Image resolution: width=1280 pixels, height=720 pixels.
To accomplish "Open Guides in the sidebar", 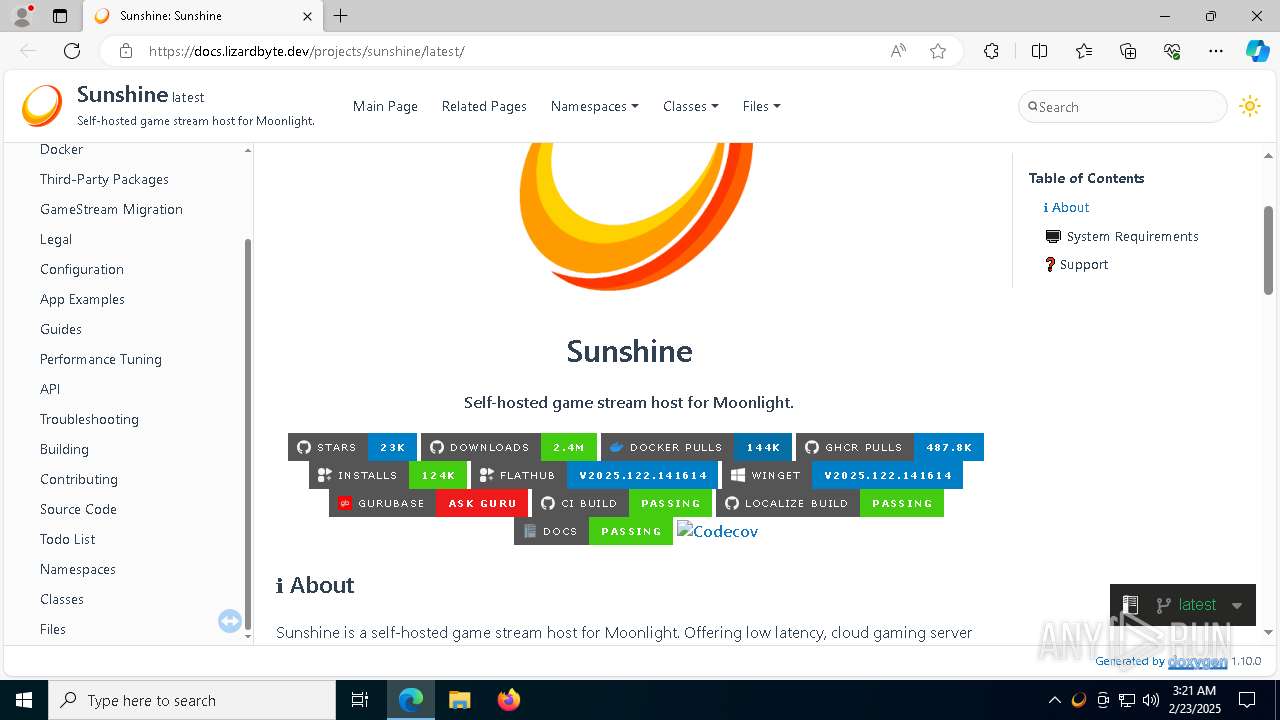I will coord(61,329).
